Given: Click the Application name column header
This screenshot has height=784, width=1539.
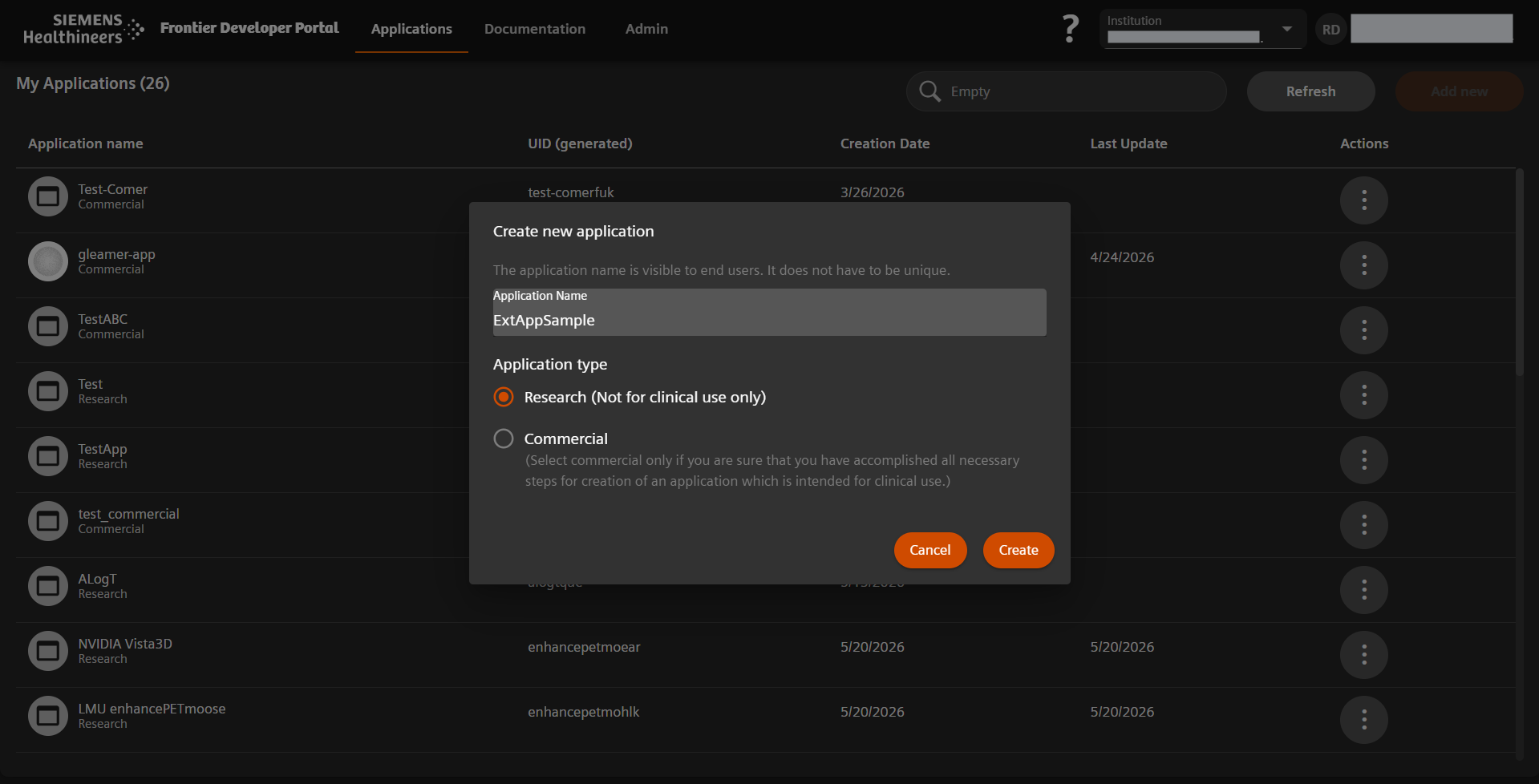Looking at the screenshot, I should (x=86, y=143).
